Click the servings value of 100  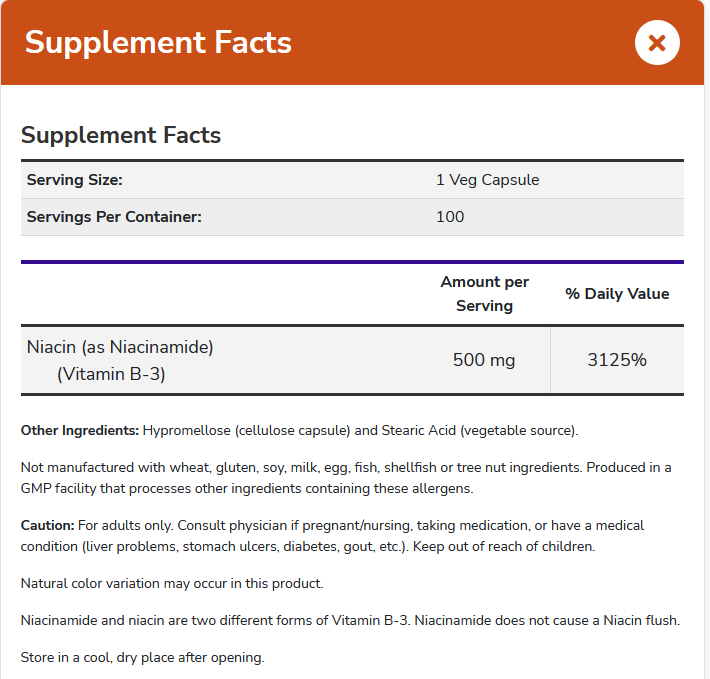click(x=450, y=217)
